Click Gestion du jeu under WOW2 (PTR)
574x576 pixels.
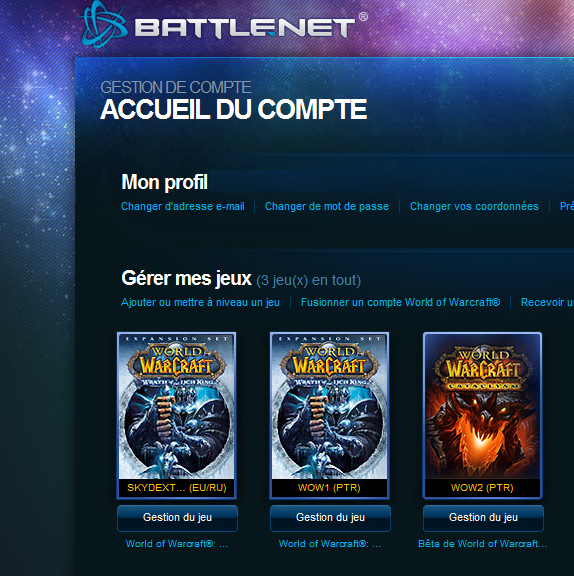coord(483,518)
